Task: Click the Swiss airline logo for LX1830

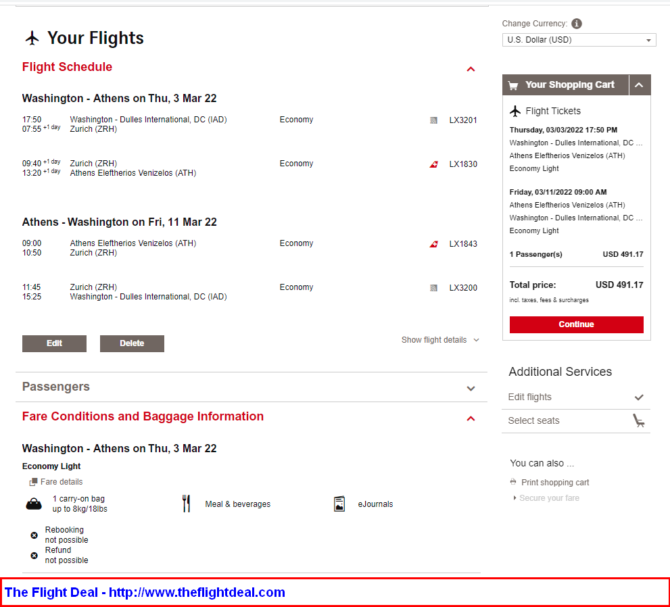Action: pyautogui.click(x=434, y=164)
